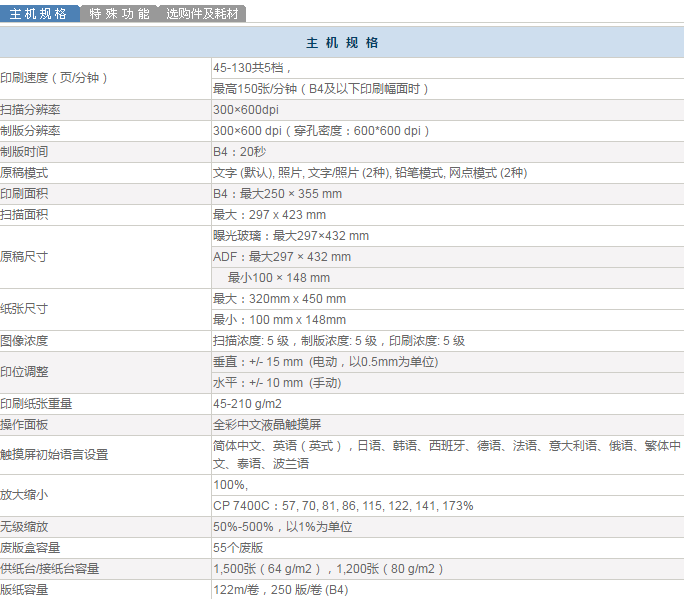684x599 pixels.
Task: Click the 45-210 g/m2 value
Action: tap(247, 404)
